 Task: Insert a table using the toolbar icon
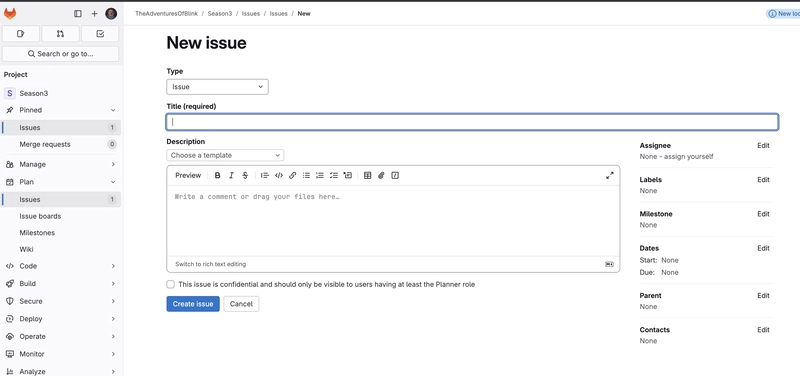click(367, 176)
